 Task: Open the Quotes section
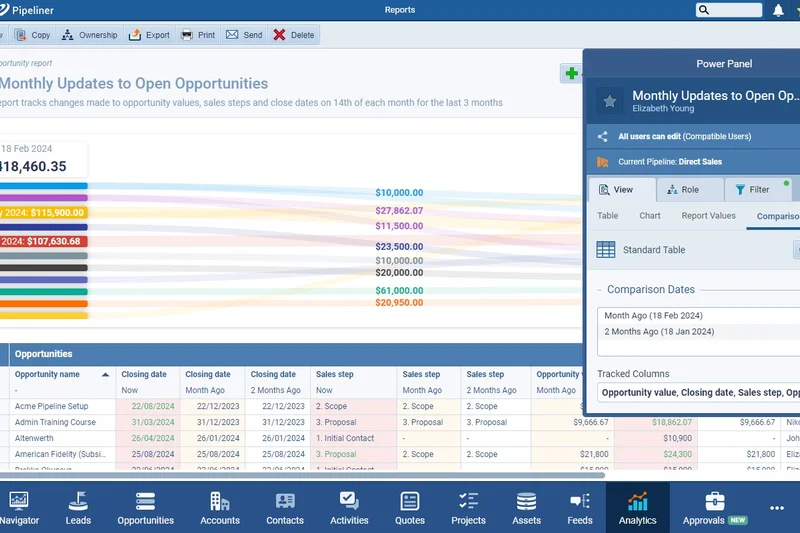click(410, 508)
